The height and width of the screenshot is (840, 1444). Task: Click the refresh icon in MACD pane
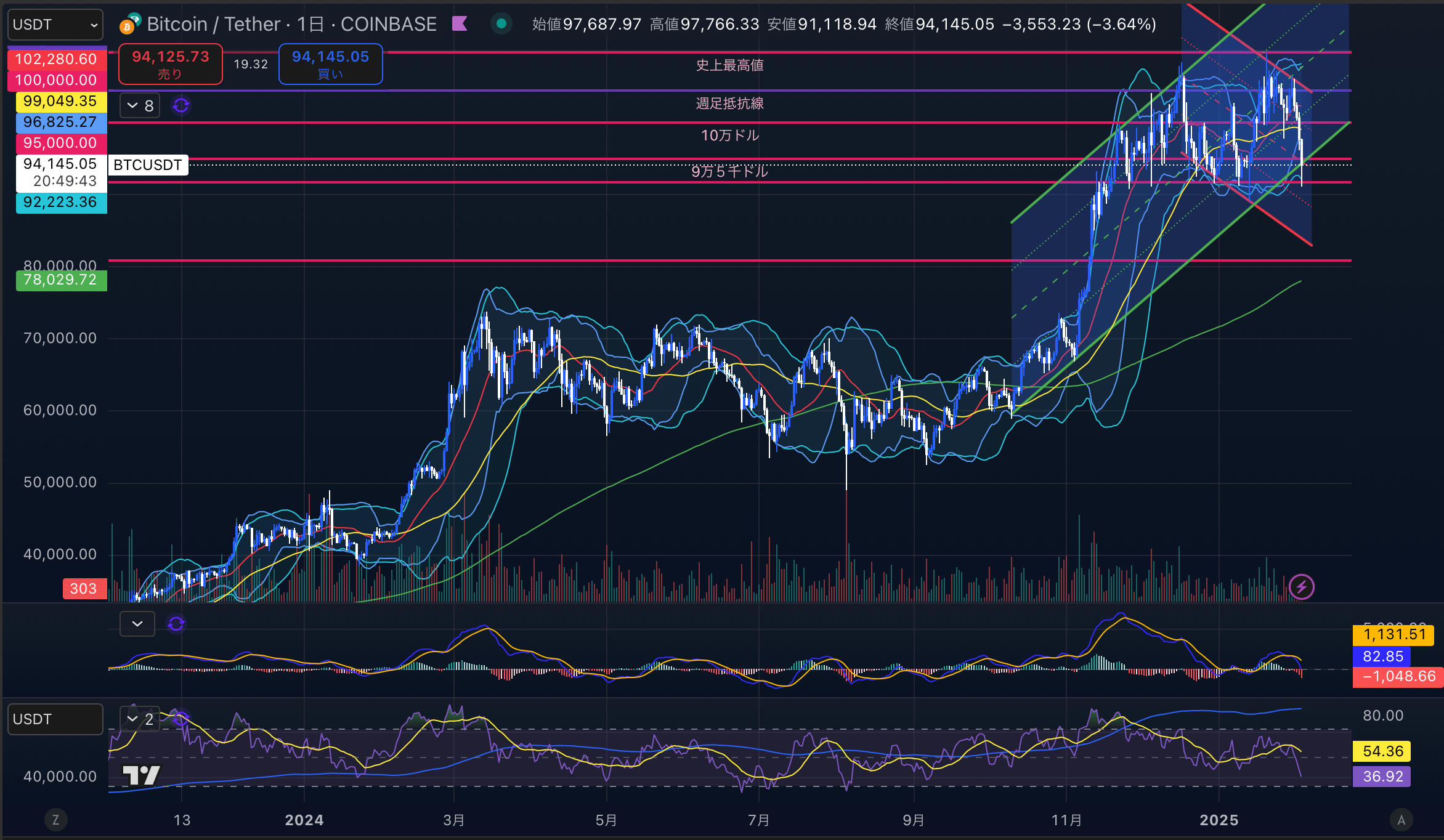pyautogui.click(x=176, y=624)
